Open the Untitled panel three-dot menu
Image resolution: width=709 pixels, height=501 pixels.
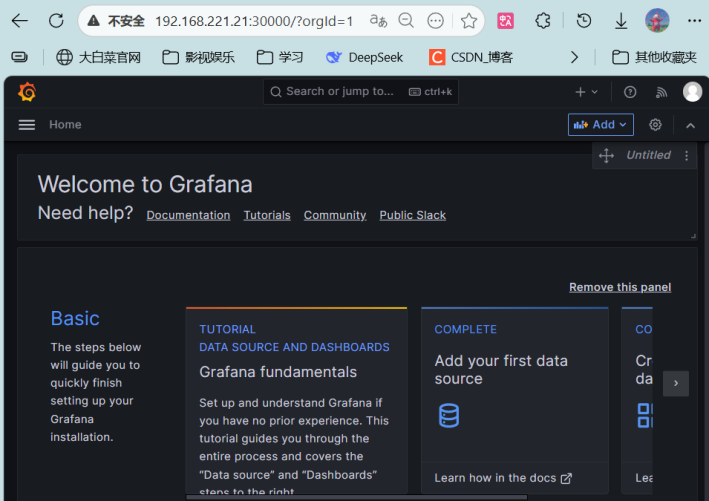tap(686, 156)
